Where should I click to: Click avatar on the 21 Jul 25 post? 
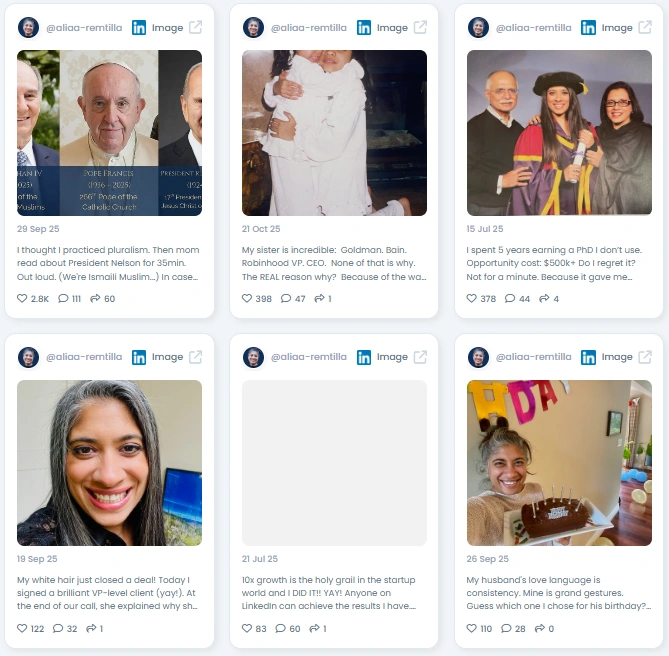(x=253, y=357)
